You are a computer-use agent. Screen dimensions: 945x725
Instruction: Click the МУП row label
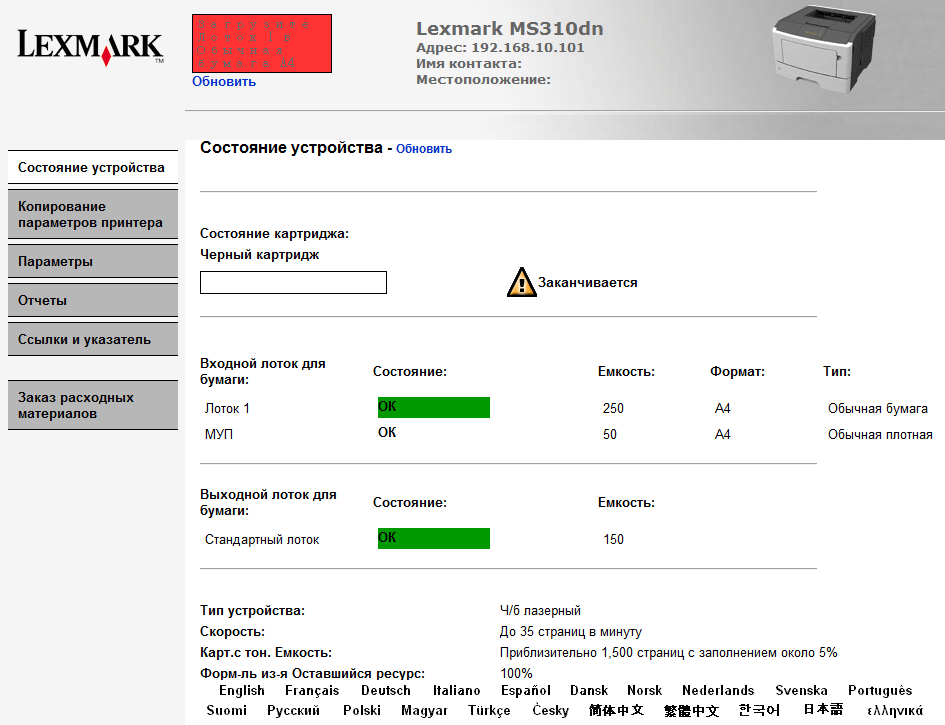(x=219, y=435)
